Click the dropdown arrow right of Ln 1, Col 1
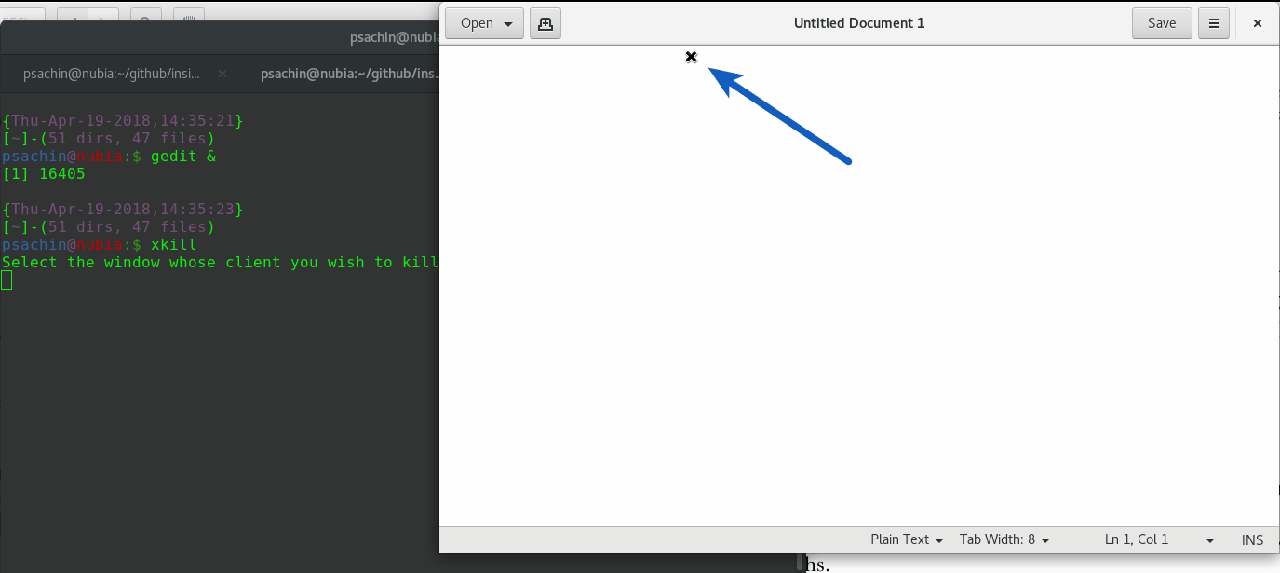This screenshot has height=573, width=1280. 1210,540
